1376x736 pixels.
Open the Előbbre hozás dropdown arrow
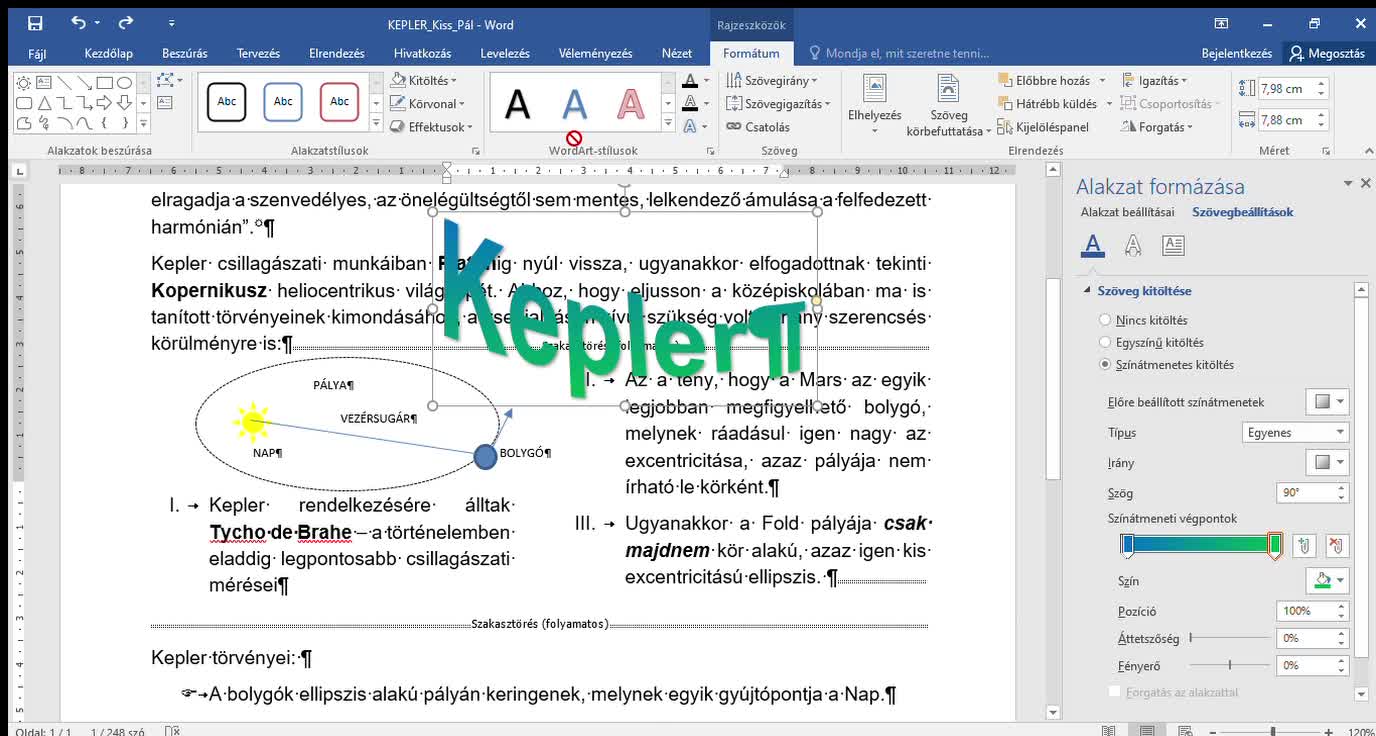click(x=1103, y=80)
